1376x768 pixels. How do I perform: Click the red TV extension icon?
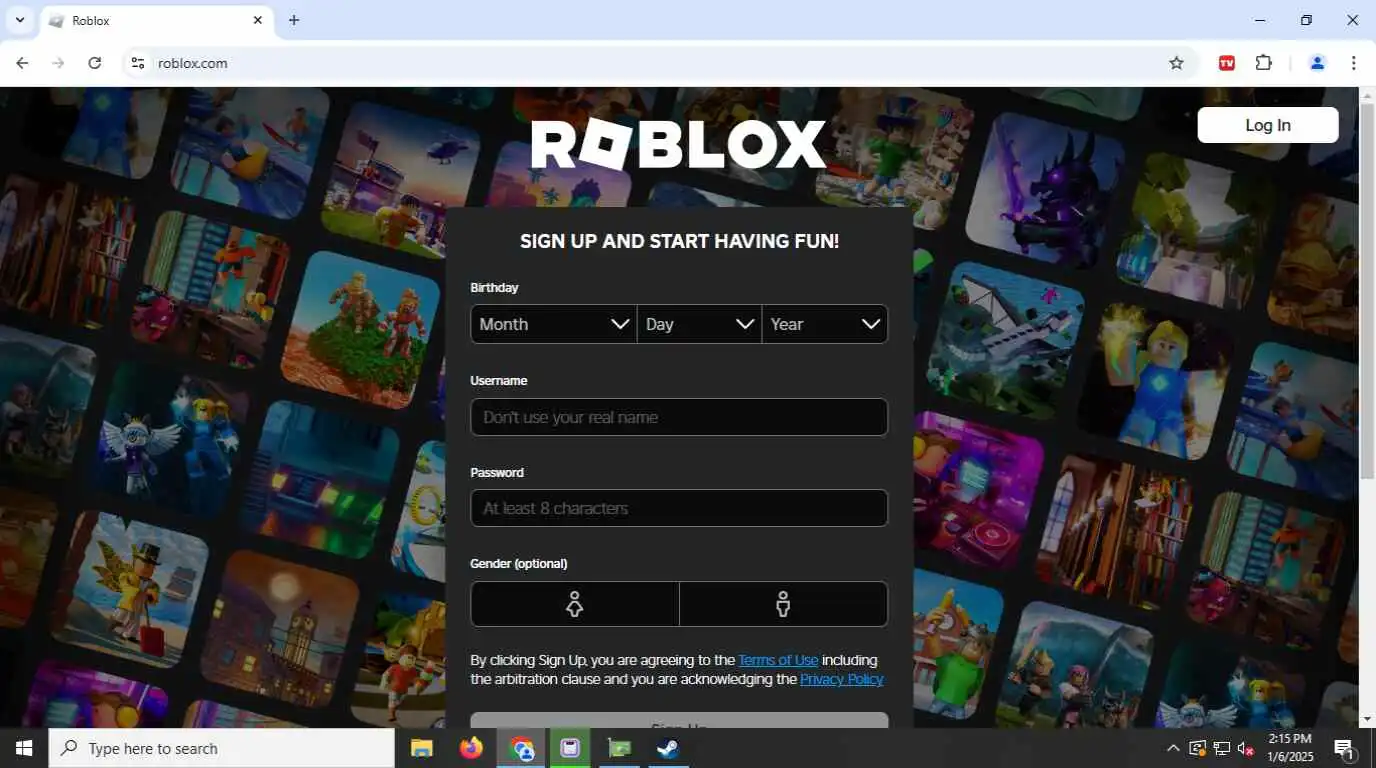1227,63
